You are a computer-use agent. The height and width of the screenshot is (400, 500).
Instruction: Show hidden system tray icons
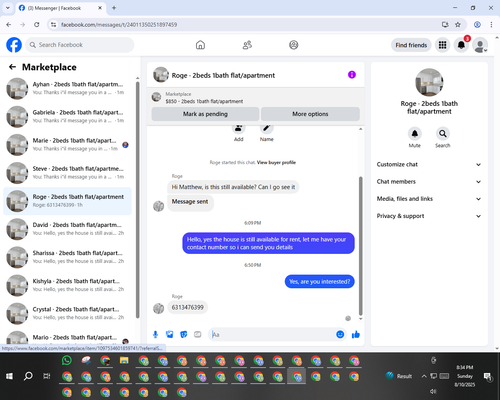(424, 376)
